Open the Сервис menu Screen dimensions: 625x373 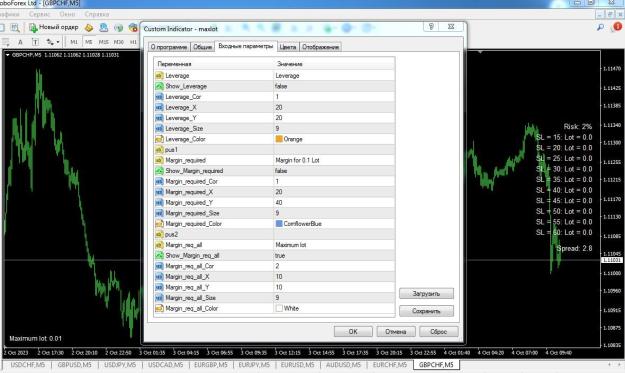point(39,14)
